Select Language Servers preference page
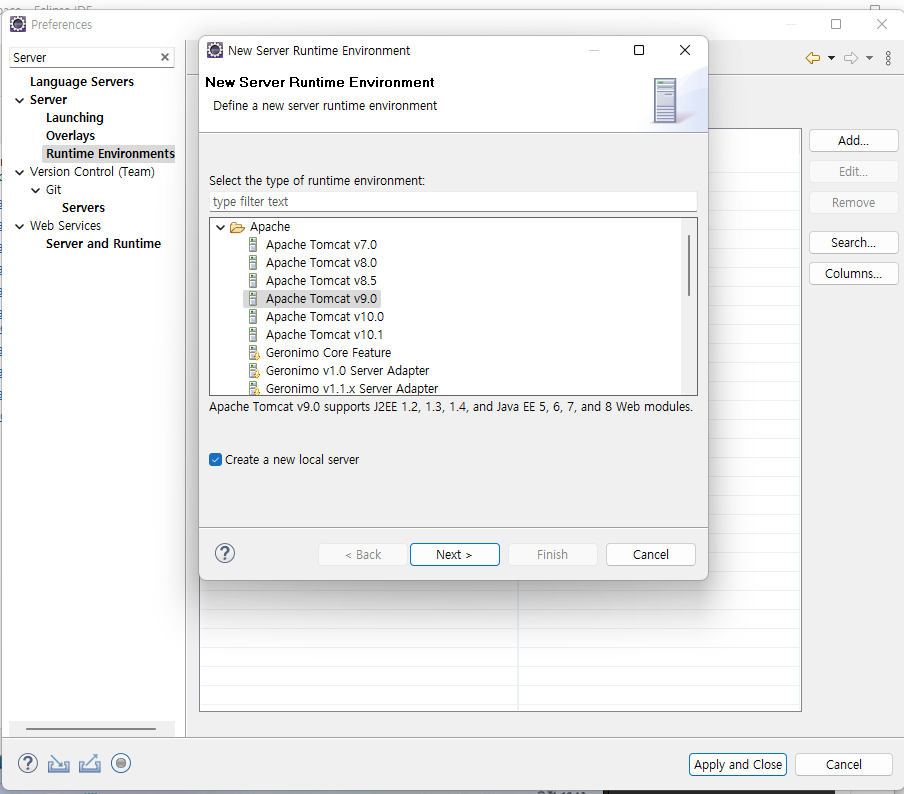Viewport: 904px width, 794px height. tap(82, 82)
